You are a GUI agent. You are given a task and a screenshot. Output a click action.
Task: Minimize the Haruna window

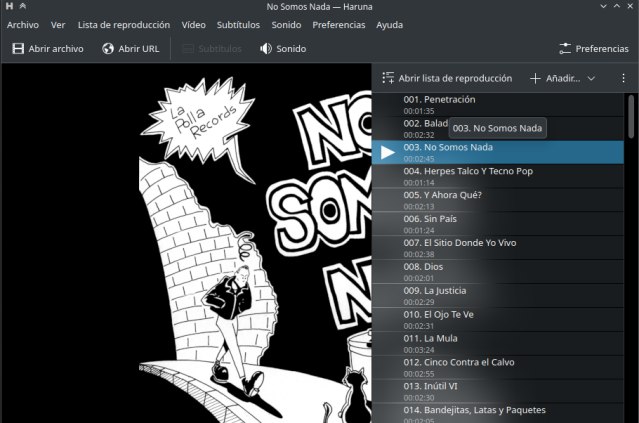point(604,6)
